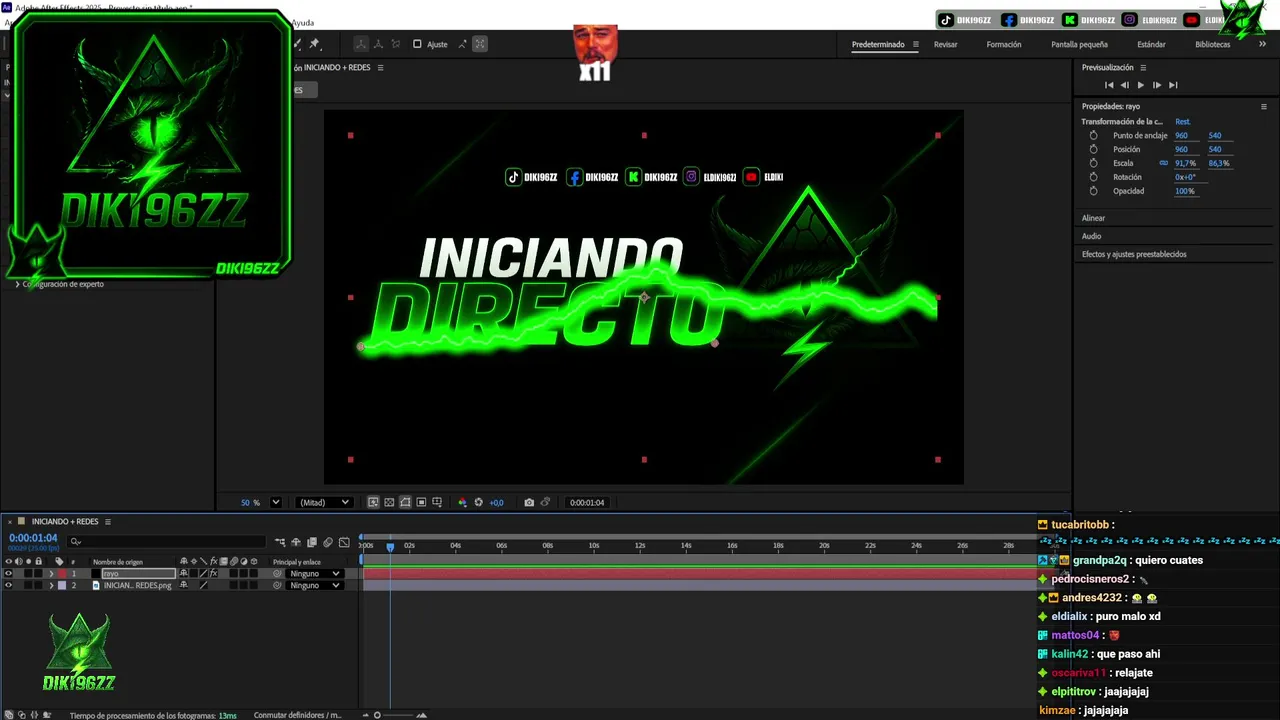Toggle frame blending for all layers
This screenshot has height=720, width=1280.
click(312, 542)
